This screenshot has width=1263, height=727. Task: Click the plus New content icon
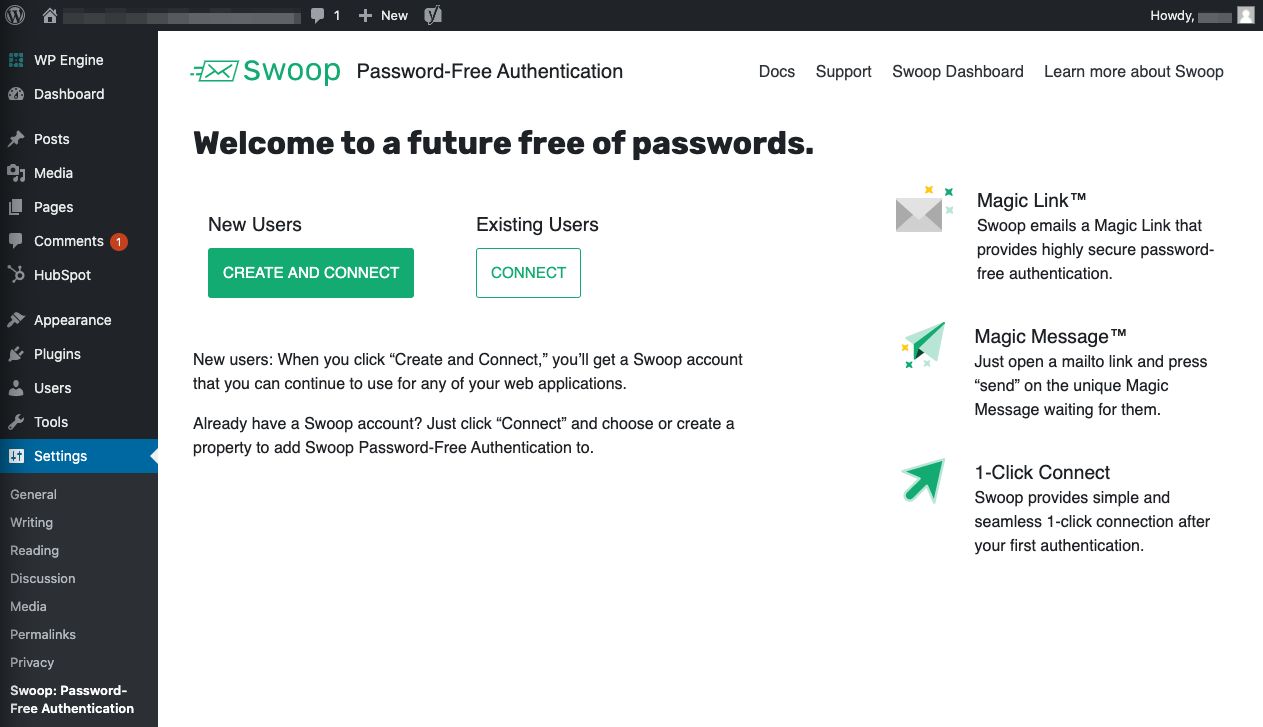pyautogui.click(x=365, y=15)
